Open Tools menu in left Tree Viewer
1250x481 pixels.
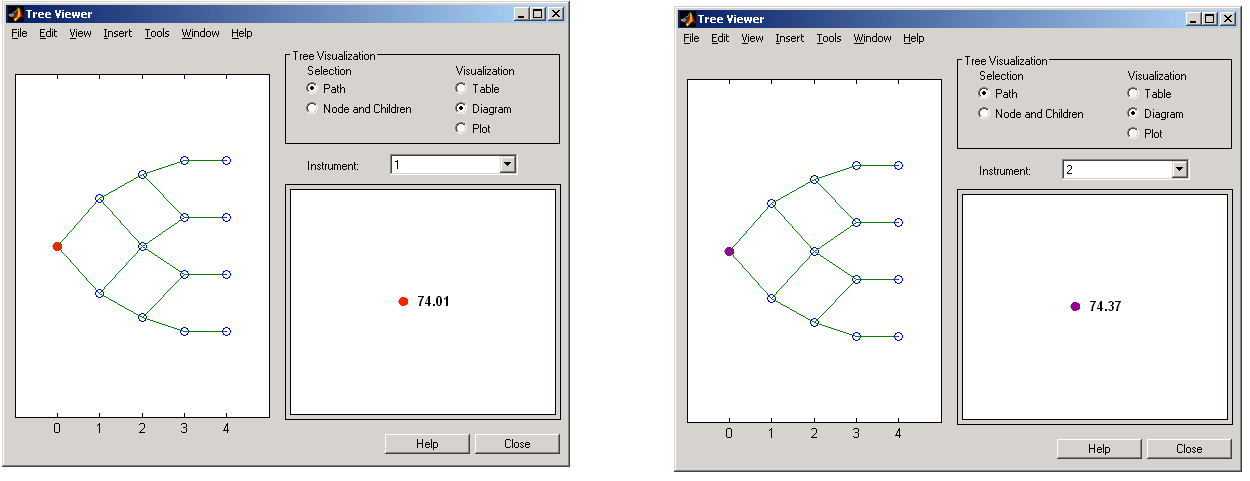coord(157,33)
